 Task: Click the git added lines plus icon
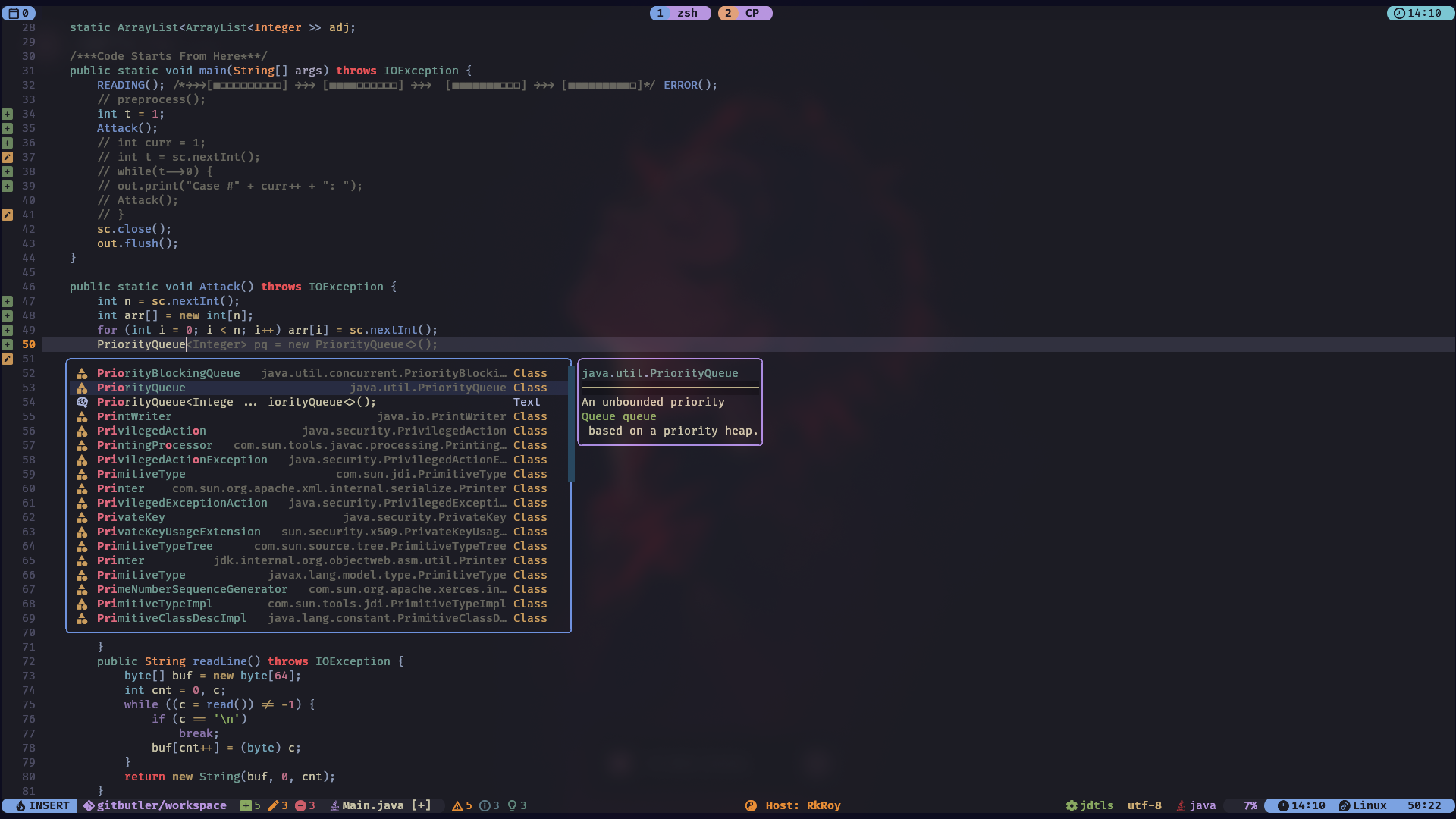(246, 805)
